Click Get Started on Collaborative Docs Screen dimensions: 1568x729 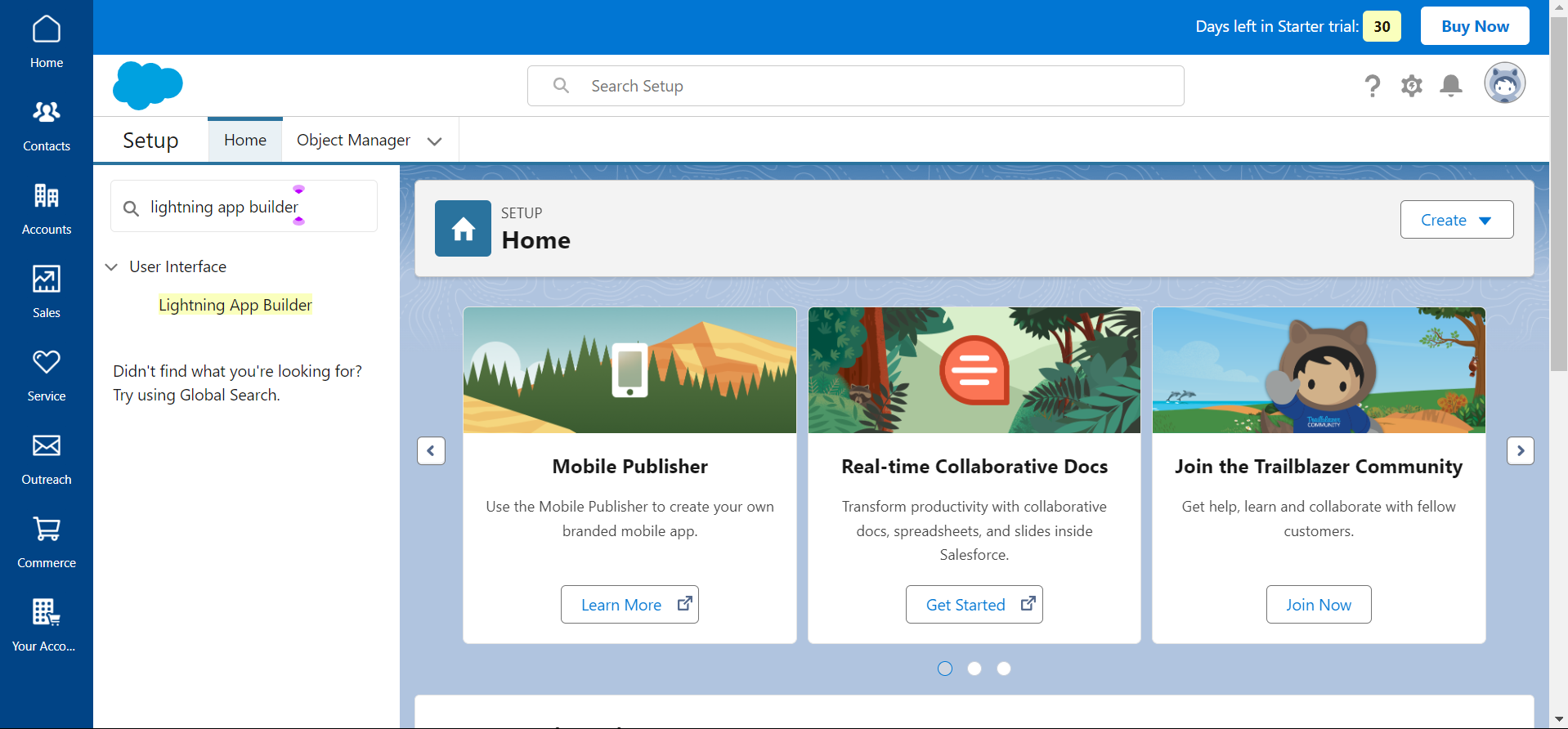pos(974,605)
